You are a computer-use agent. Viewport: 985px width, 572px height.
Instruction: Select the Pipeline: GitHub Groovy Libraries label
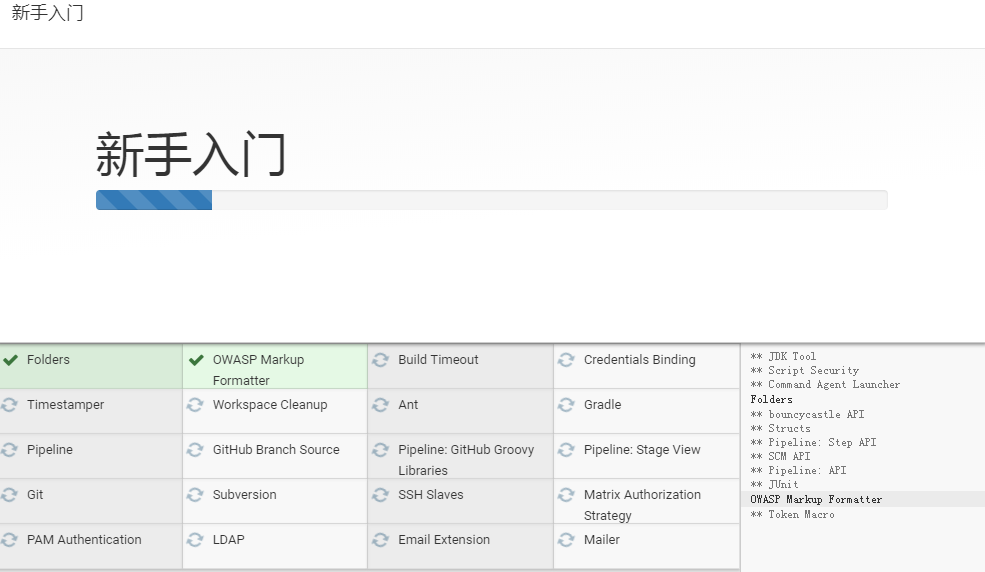466,460
